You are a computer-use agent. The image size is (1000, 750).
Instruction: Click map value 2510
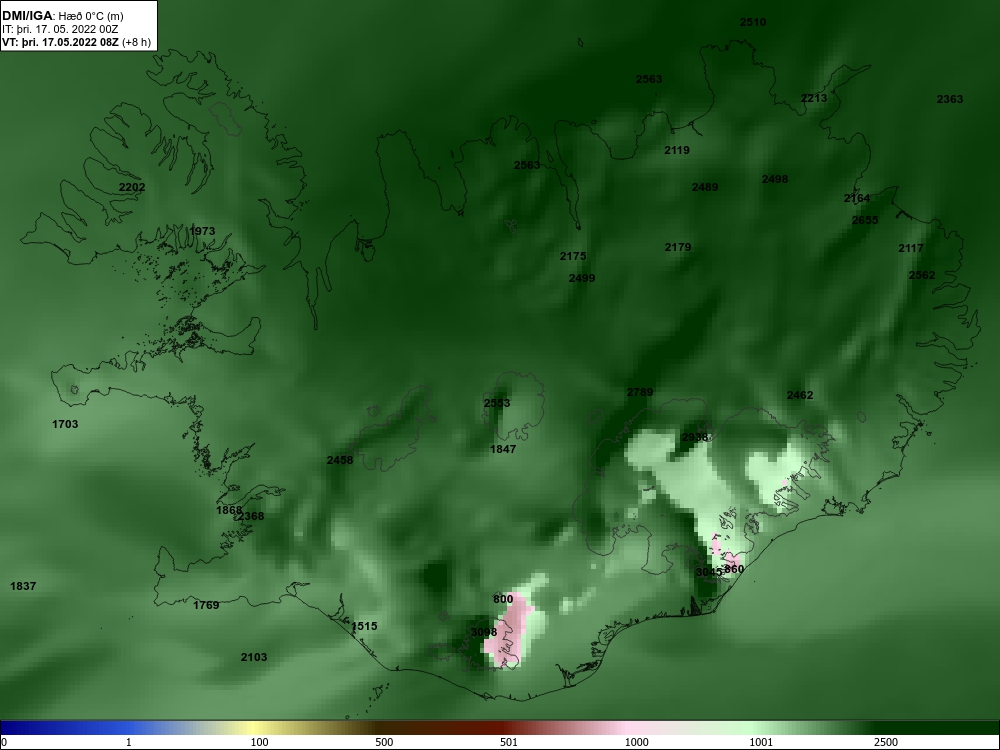[x=753, y=22]
